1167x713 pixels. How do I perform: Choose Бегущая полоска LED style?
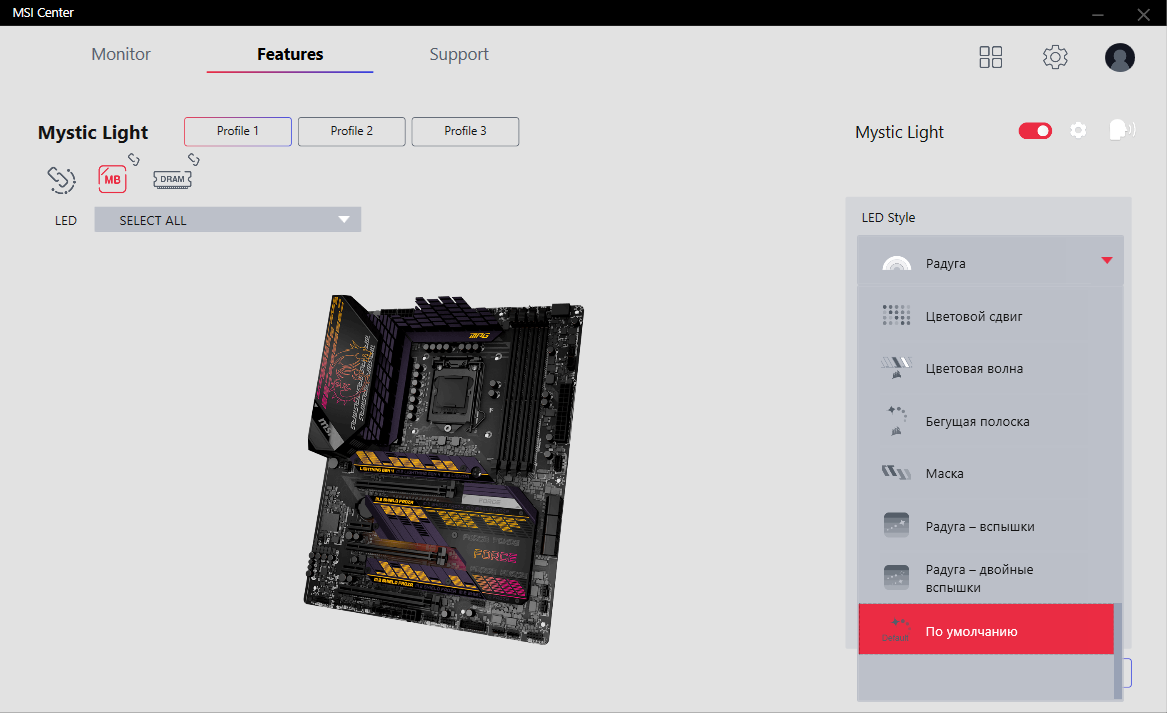(986, 421)
